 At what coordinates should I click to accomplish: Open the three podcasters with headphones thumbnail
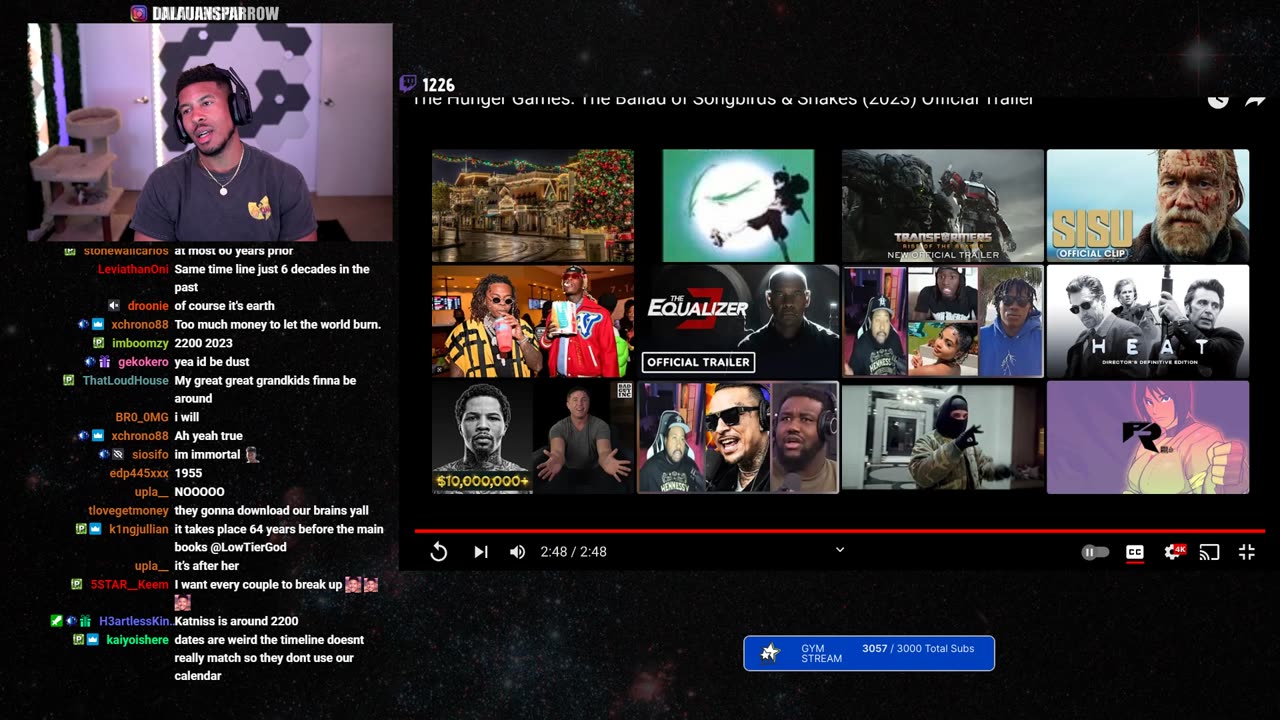(738, 437)
